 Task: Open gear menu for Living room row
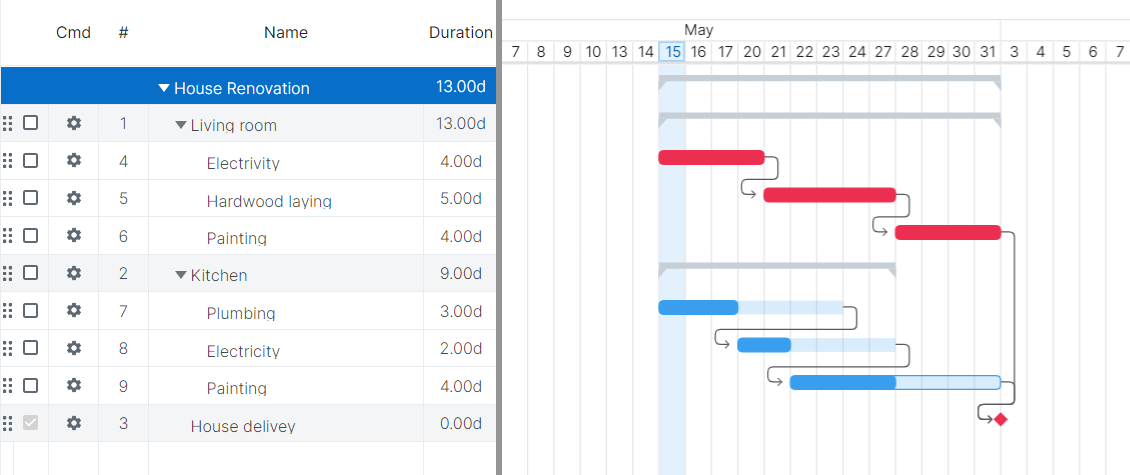point(73,123)
